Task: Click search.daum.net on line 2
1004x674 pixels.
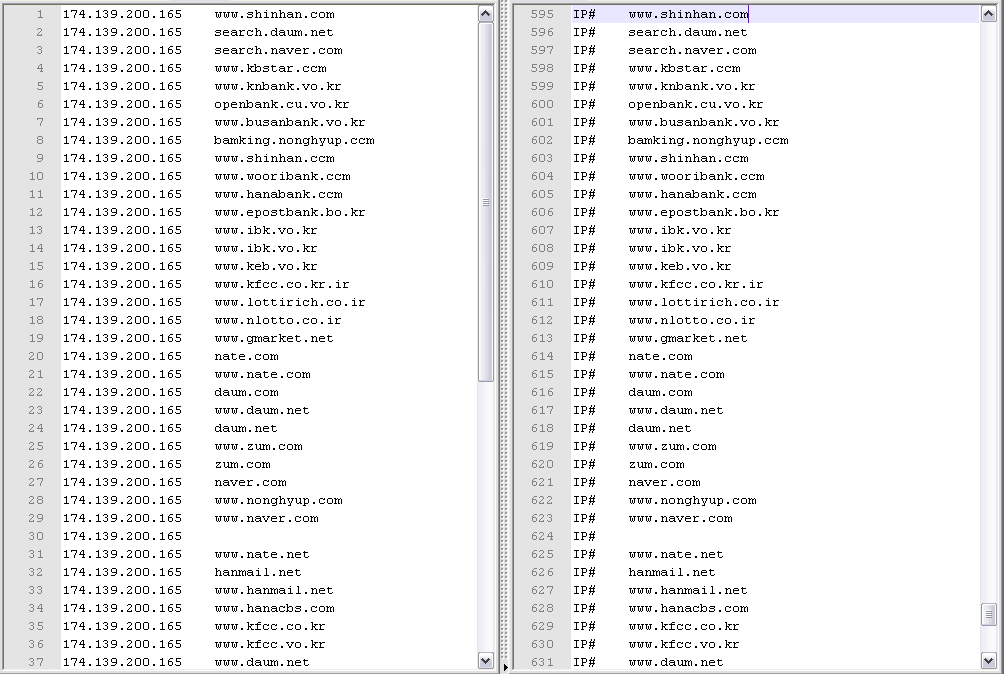Action: tap(273, 32)
